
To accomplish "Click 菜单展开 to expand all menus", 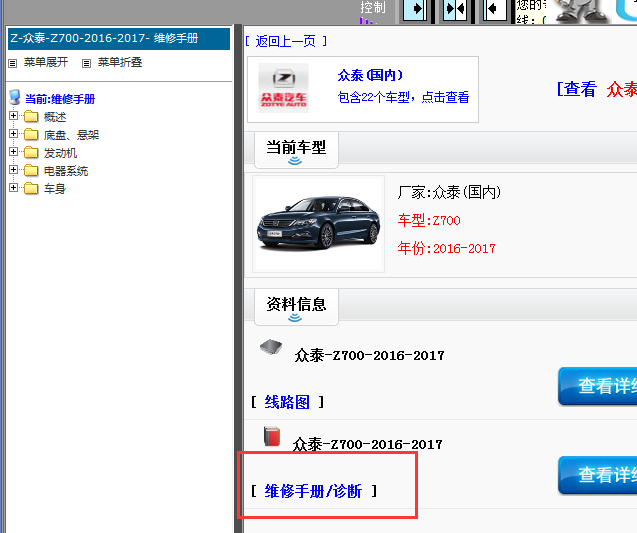I will [x=46, y=62].
